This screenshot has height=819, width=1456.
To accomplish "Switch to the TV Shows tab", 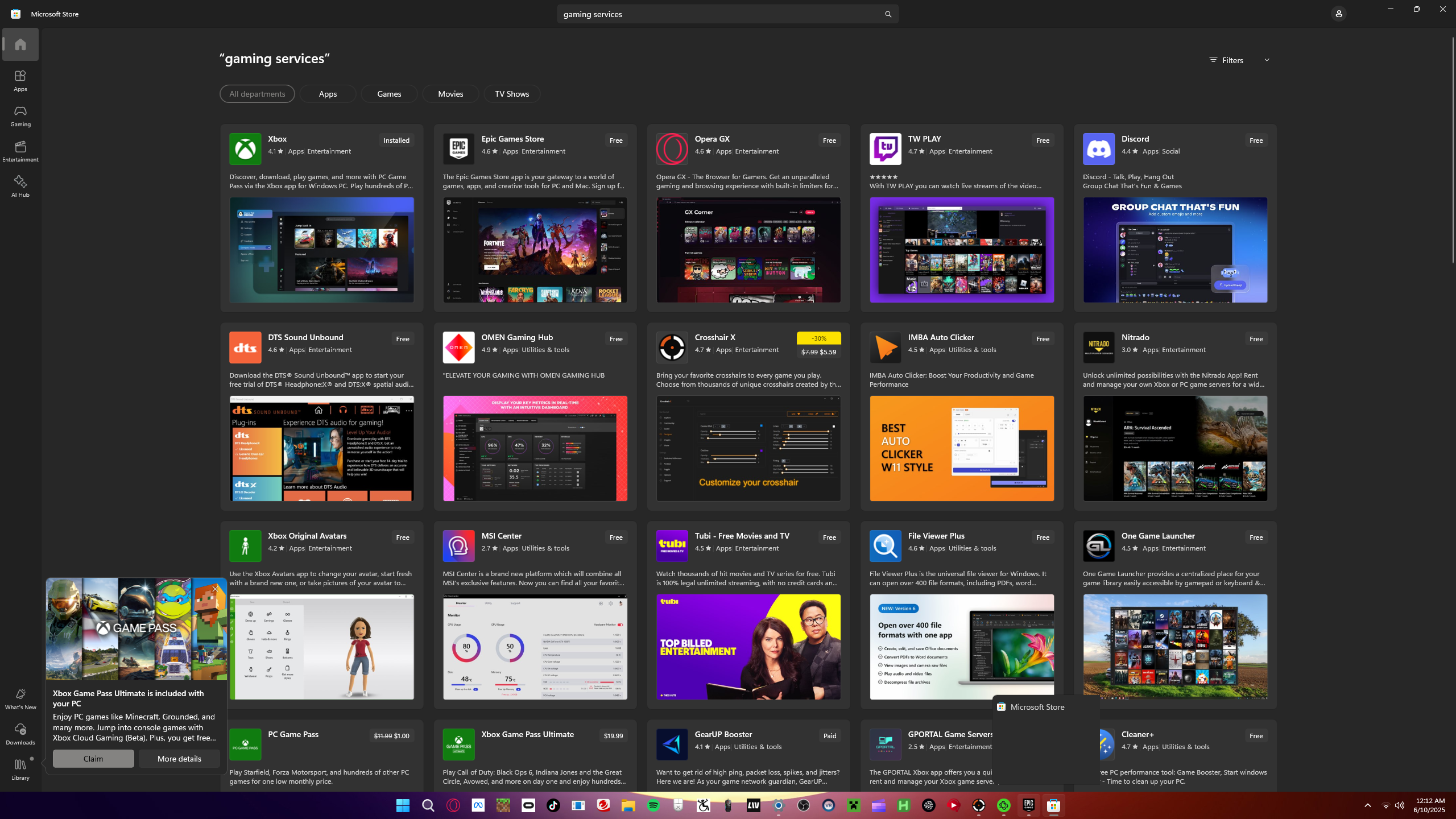I will pos(512,94).
